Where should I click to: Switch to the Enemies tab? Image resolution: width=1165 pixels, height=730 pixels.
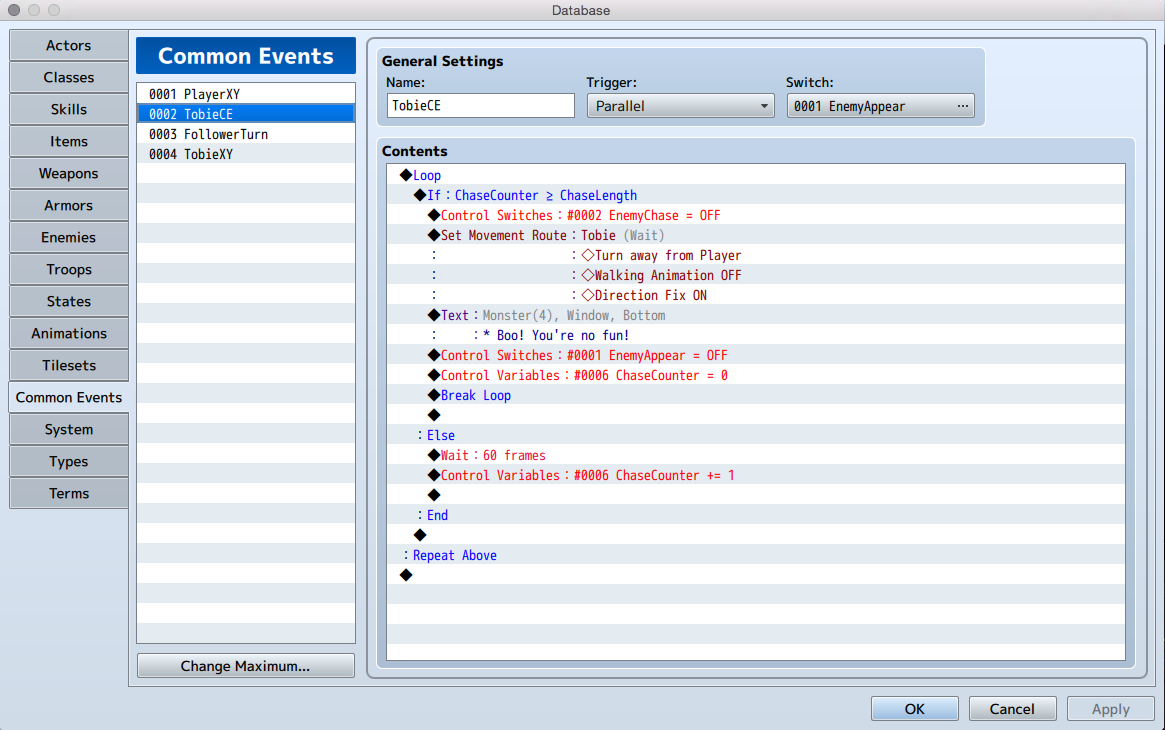click(68, 237)
